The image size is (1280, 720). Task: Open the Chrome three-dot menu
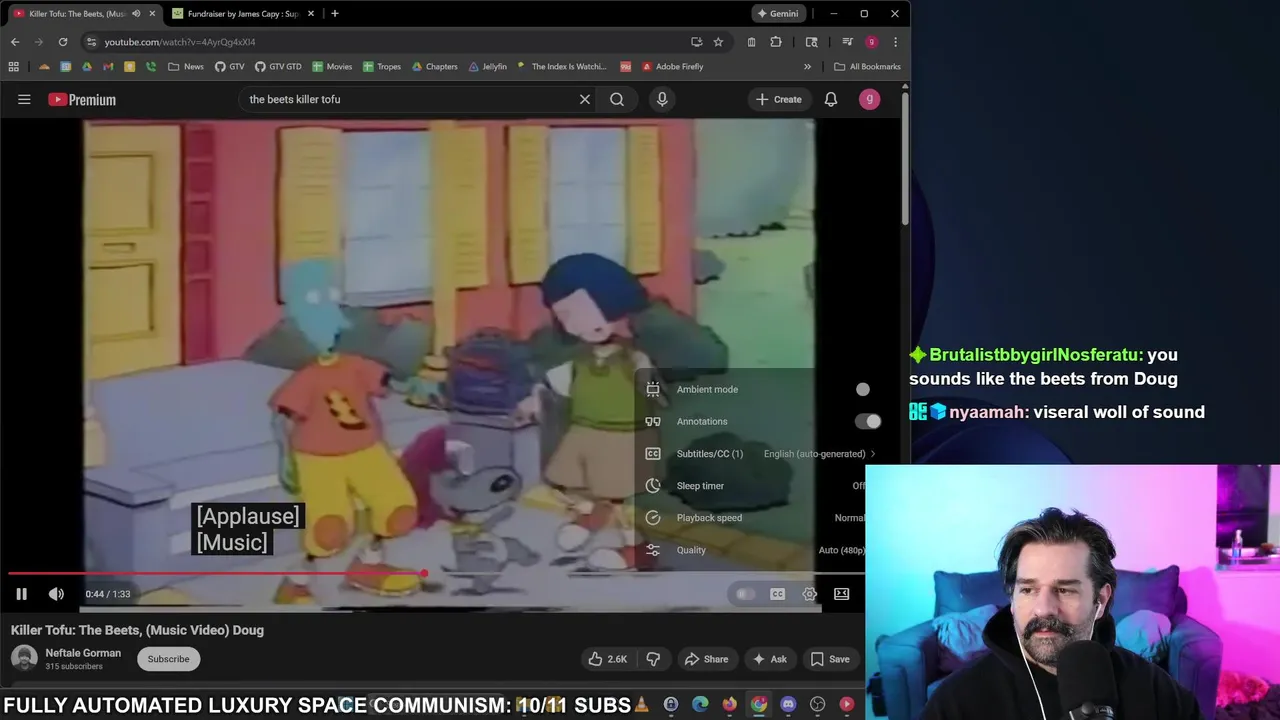895,42
